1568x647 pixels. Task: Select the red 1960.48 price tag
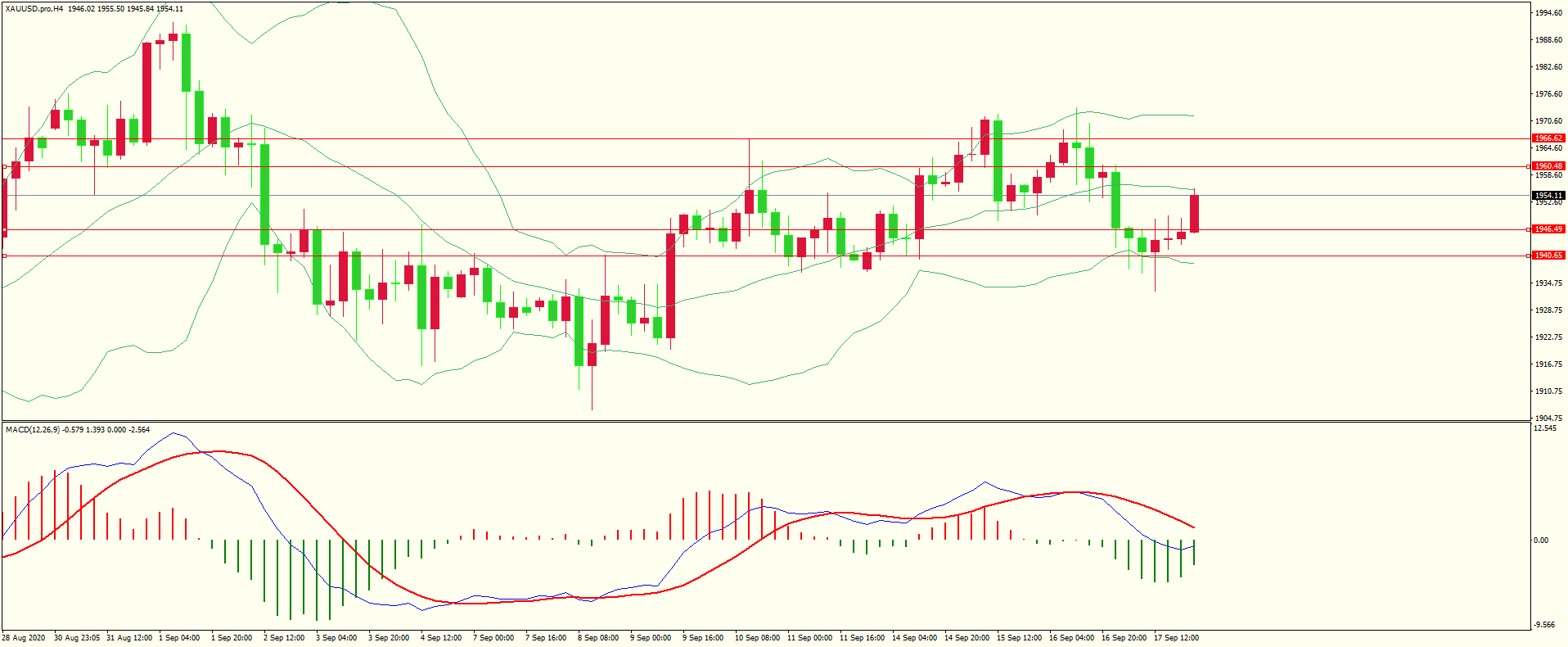pos(1548,166)
